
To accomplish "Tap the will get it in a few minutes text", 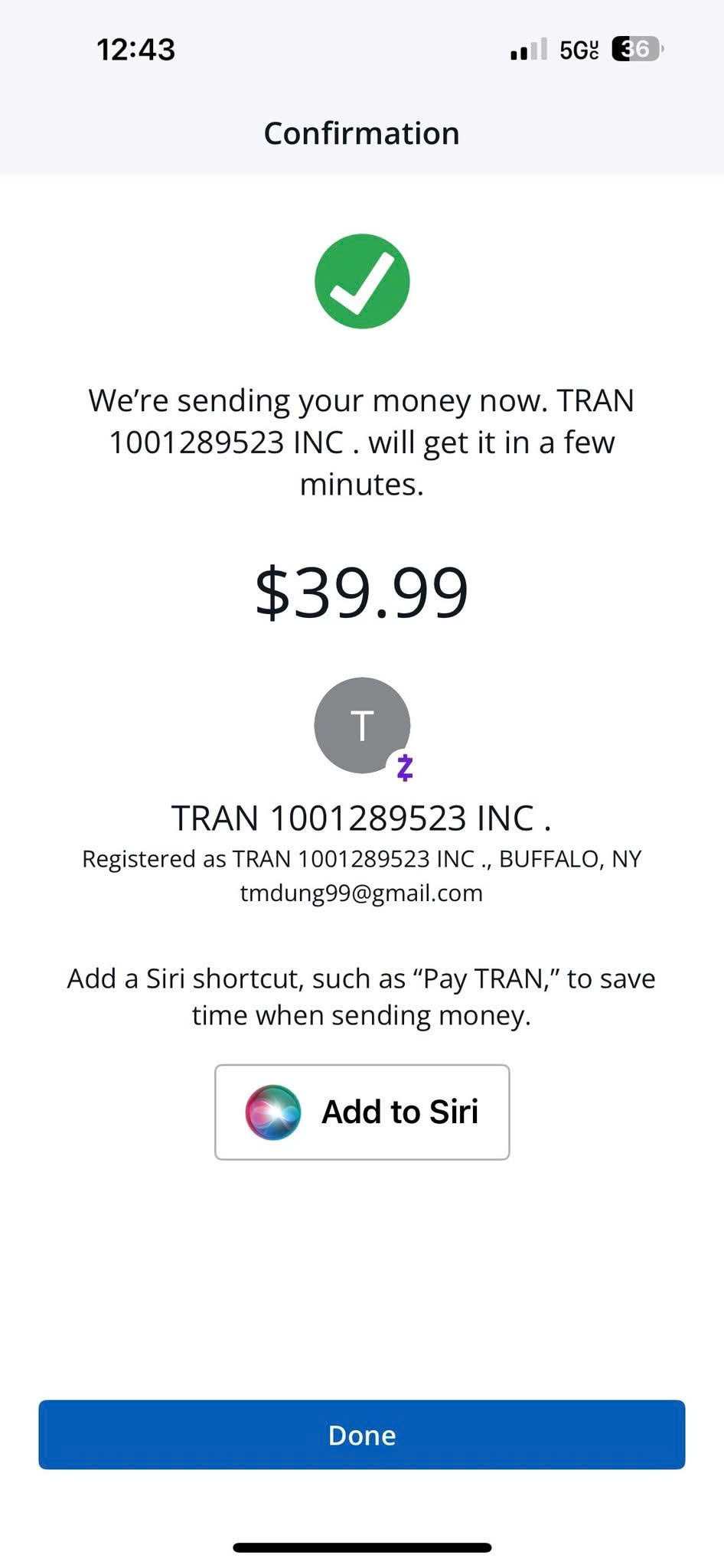I will 491,463.
